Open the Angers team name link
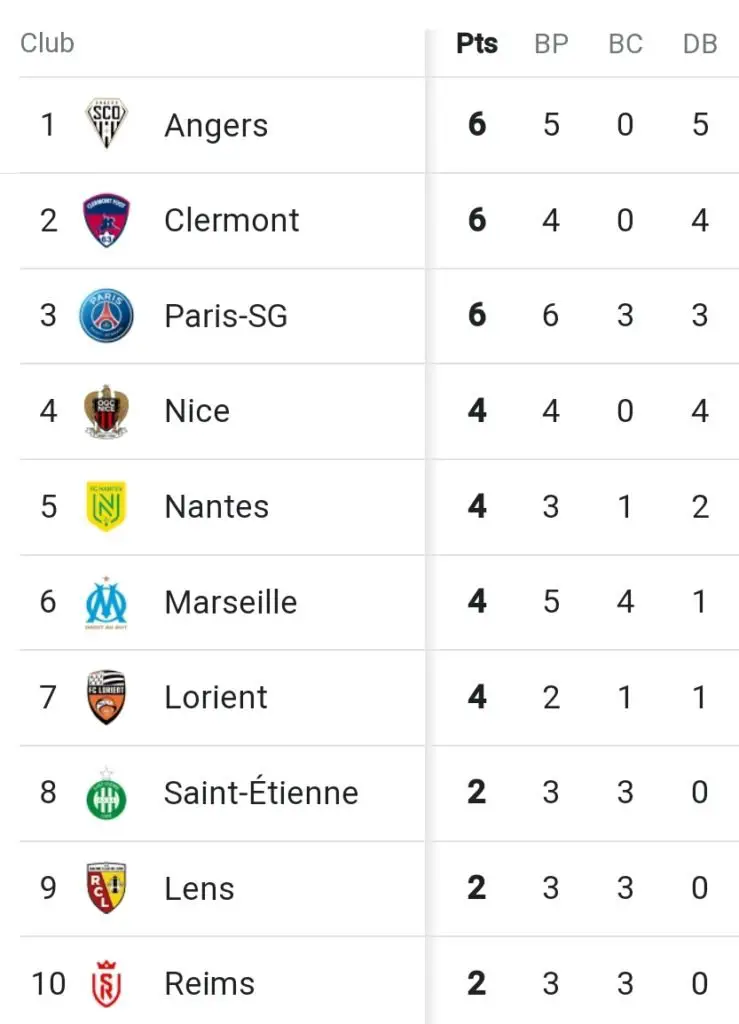This screenshot has height=1024, width=739. [x=216, y=126]
